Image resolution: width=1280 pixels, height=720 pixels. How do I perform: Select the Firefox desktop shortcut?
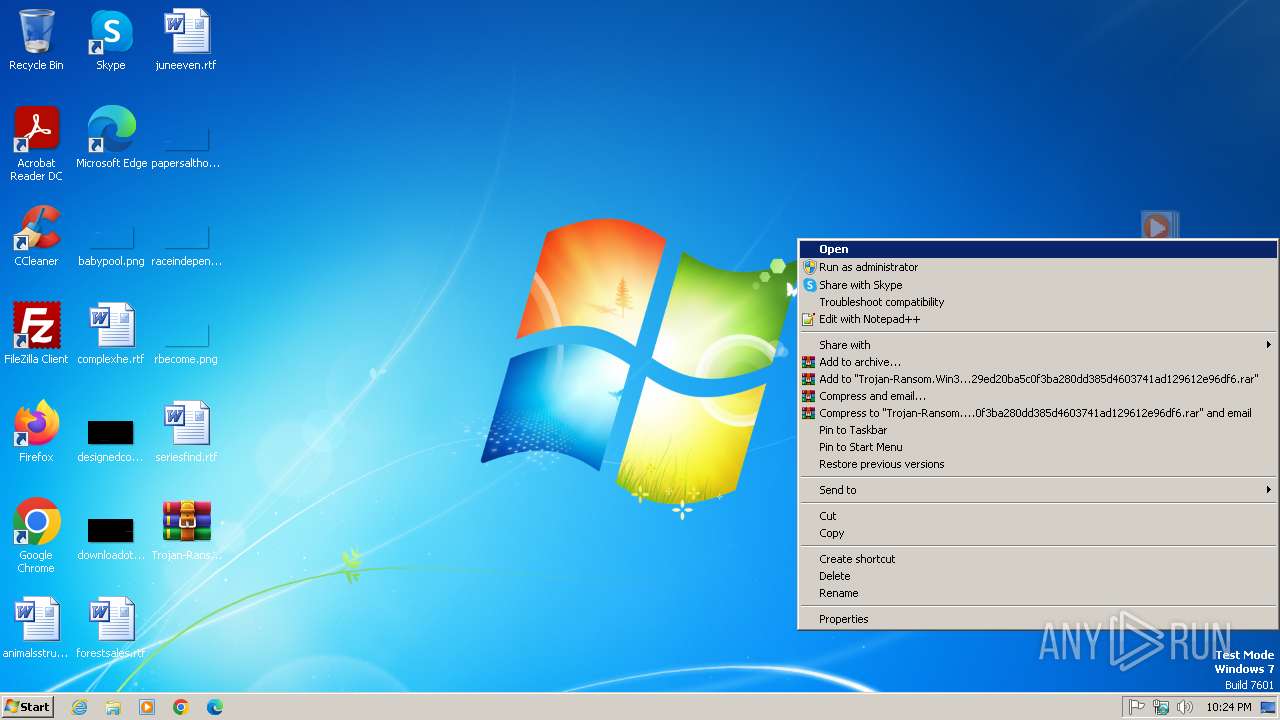tap(36, 432)
